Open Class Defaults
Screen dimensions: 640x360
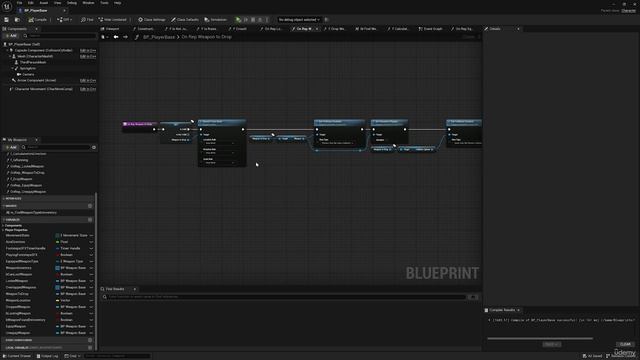[x=185, y=20]
